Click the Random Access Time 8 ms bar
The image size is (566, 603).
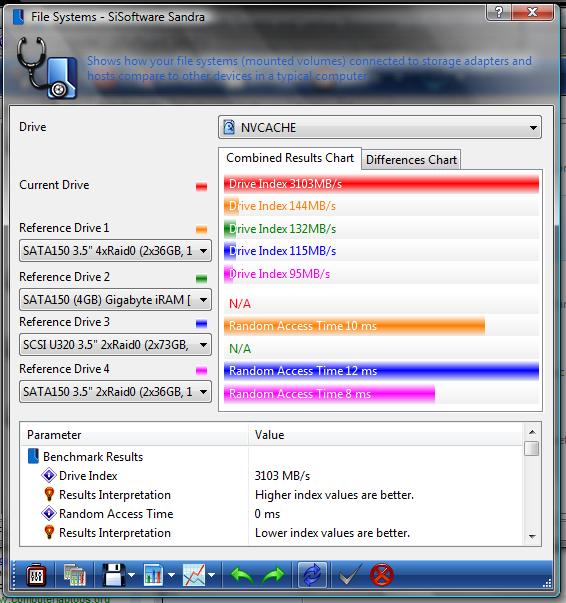click(x=330, y=394)
